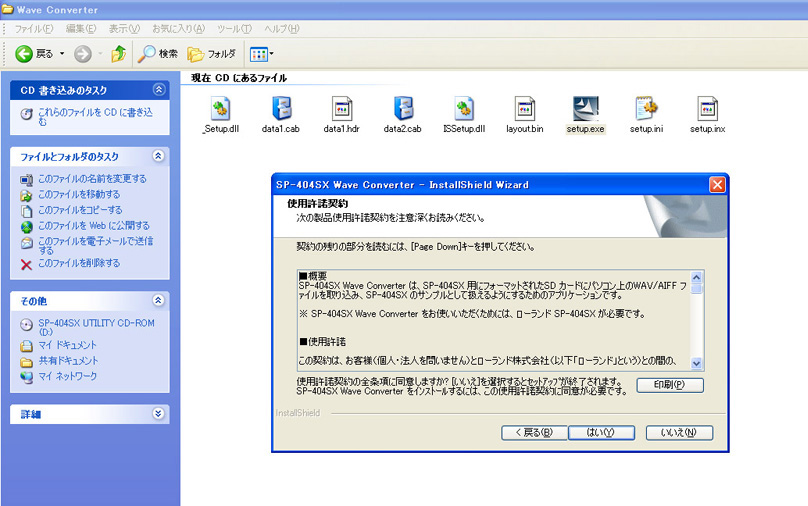Image resolution: width=808 pixels, height=506 pixels.
Task: Click the いいえ(N) button in the wizard
Action: [x=679, y=433]
